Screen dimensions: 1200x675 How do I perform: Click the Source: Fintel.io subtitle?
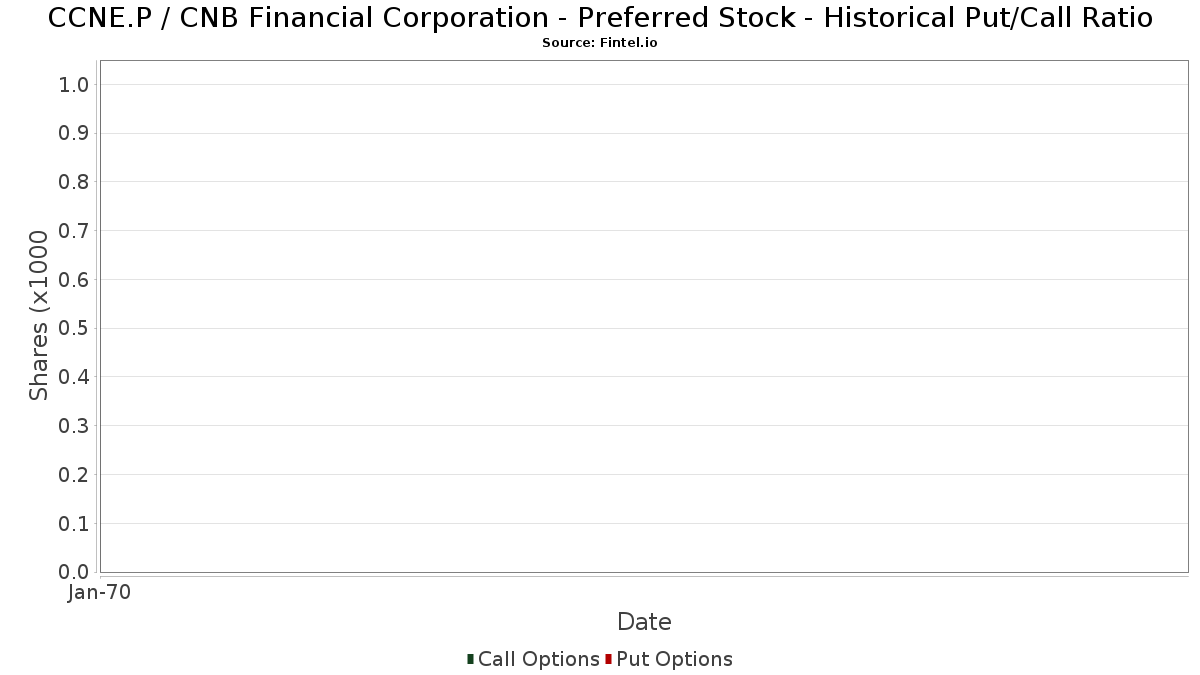599,43
